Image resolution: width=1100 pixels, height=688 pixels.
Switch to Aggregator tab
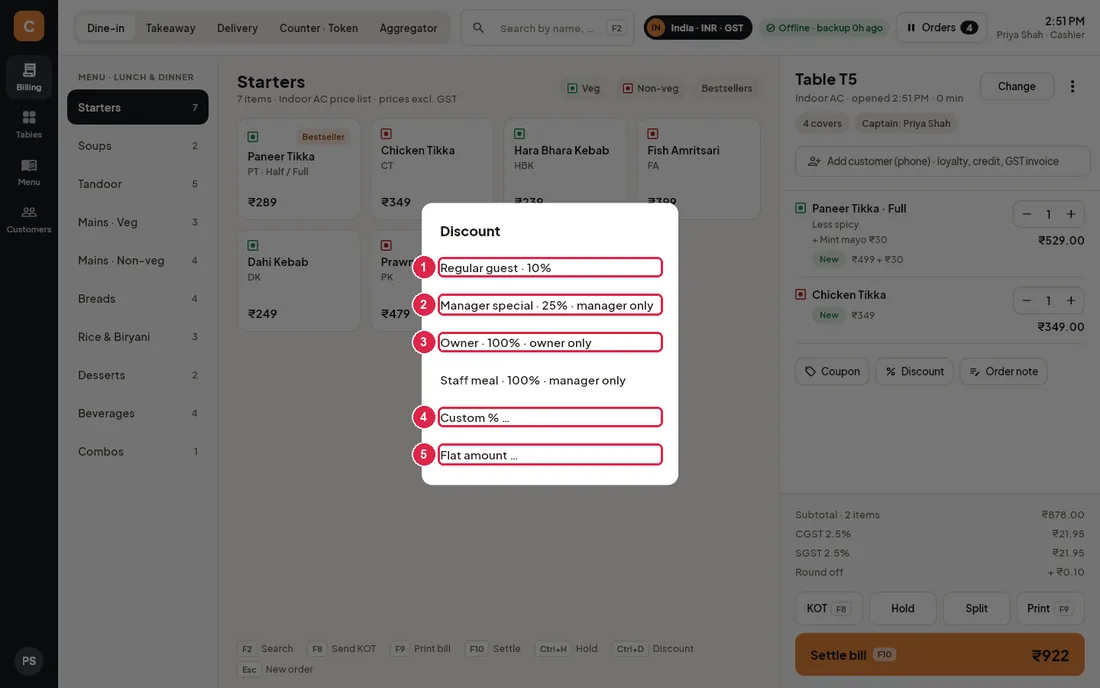coord(408,28)
